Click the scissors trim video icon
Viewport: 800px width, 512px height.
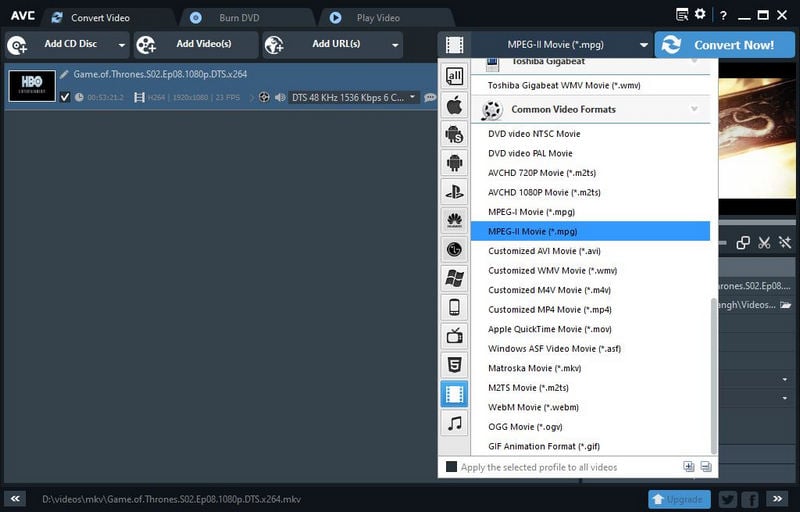tap(764, 242)
